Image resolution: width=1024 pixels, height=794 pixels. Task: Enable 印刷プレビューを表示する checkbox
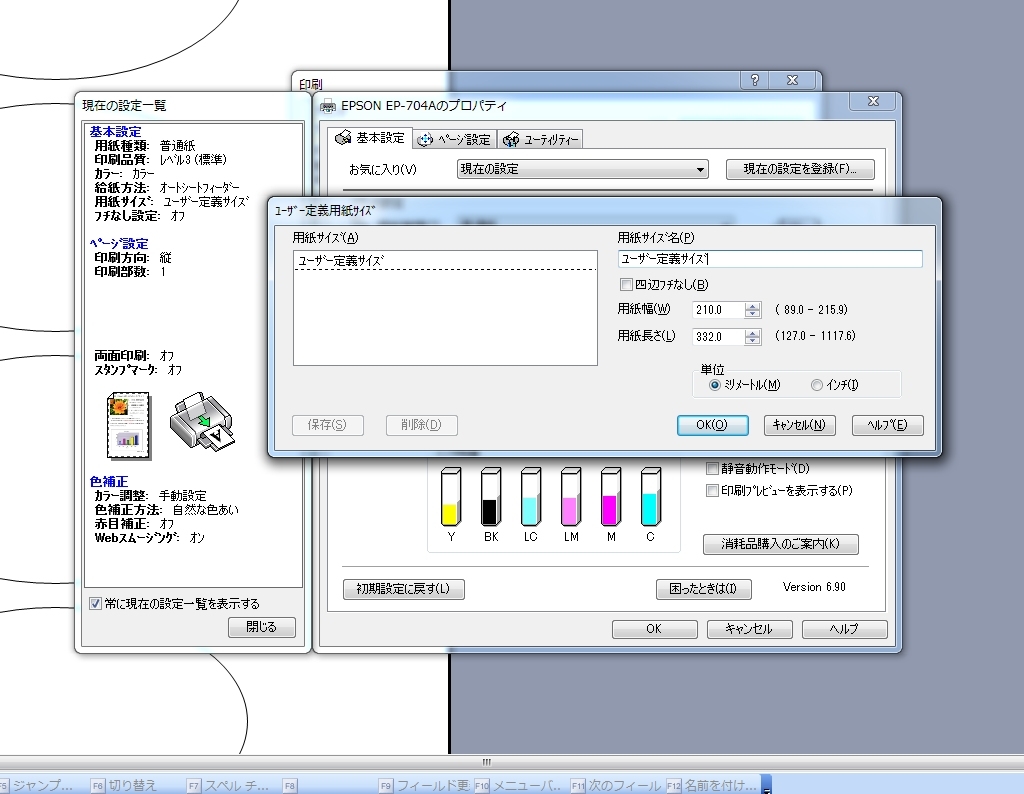tap(712, 491)
